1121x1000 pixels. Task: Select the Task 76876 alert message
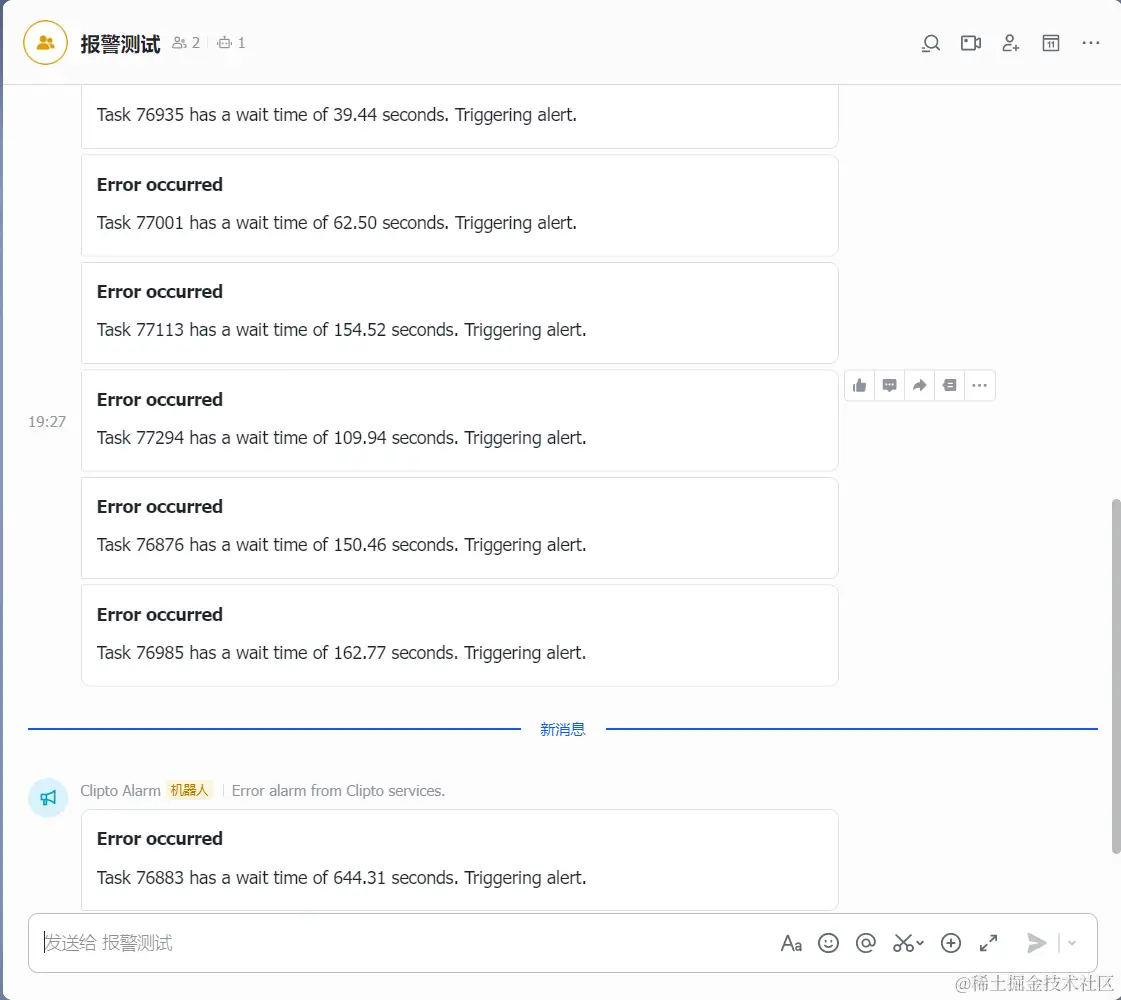[460, 528]
